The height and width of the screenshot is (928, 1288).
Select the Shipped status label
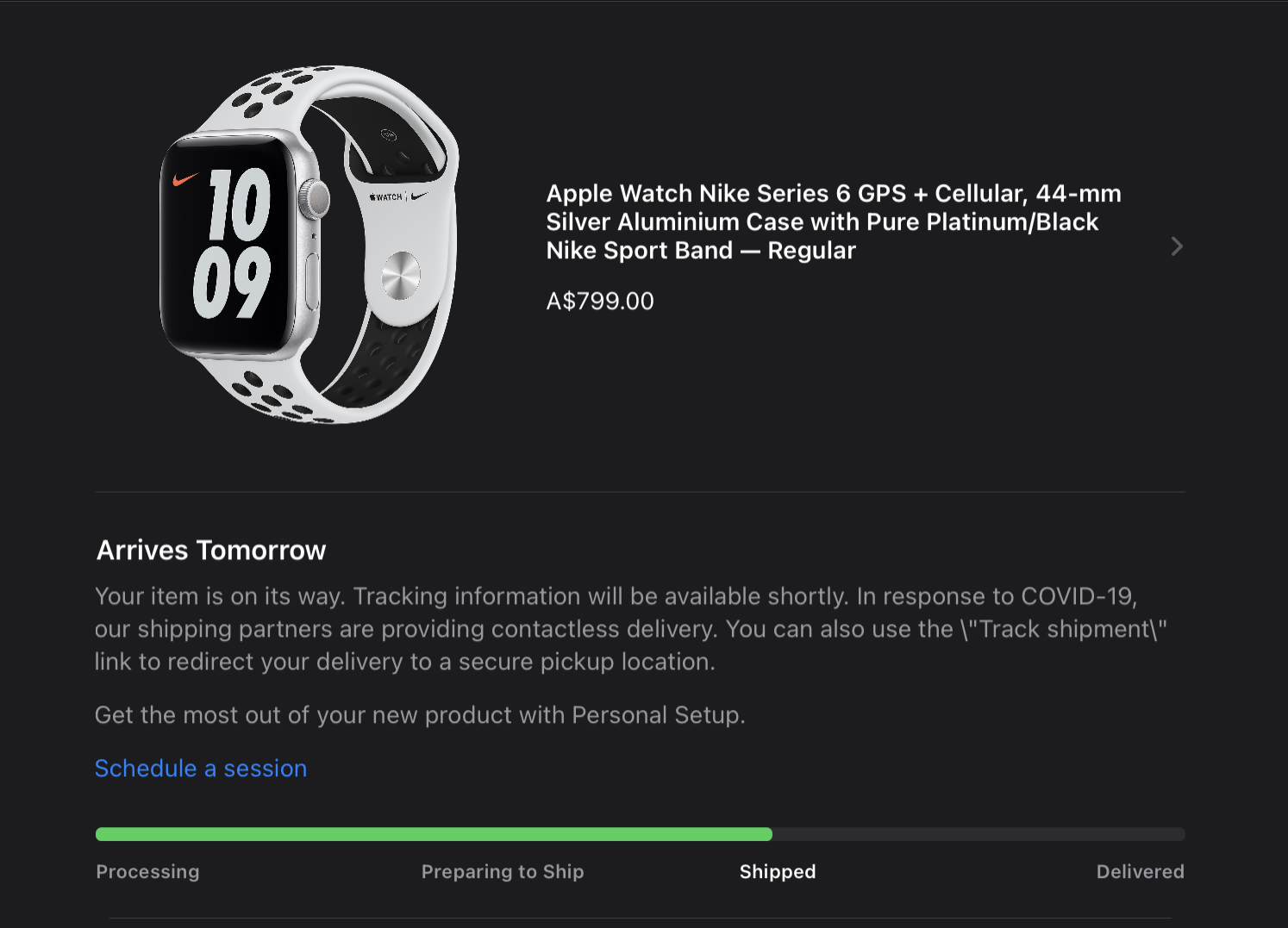pos(778,871)
